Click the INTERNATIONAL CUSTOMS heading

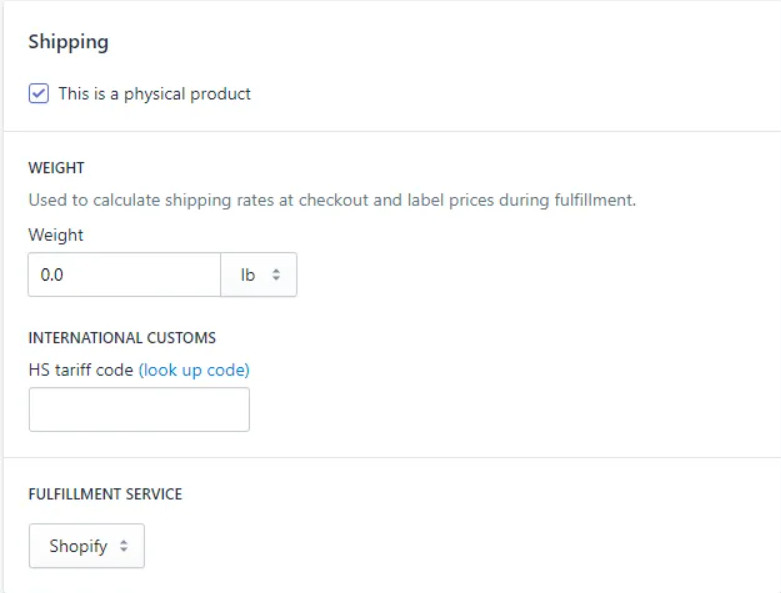(x=122, y=338)
